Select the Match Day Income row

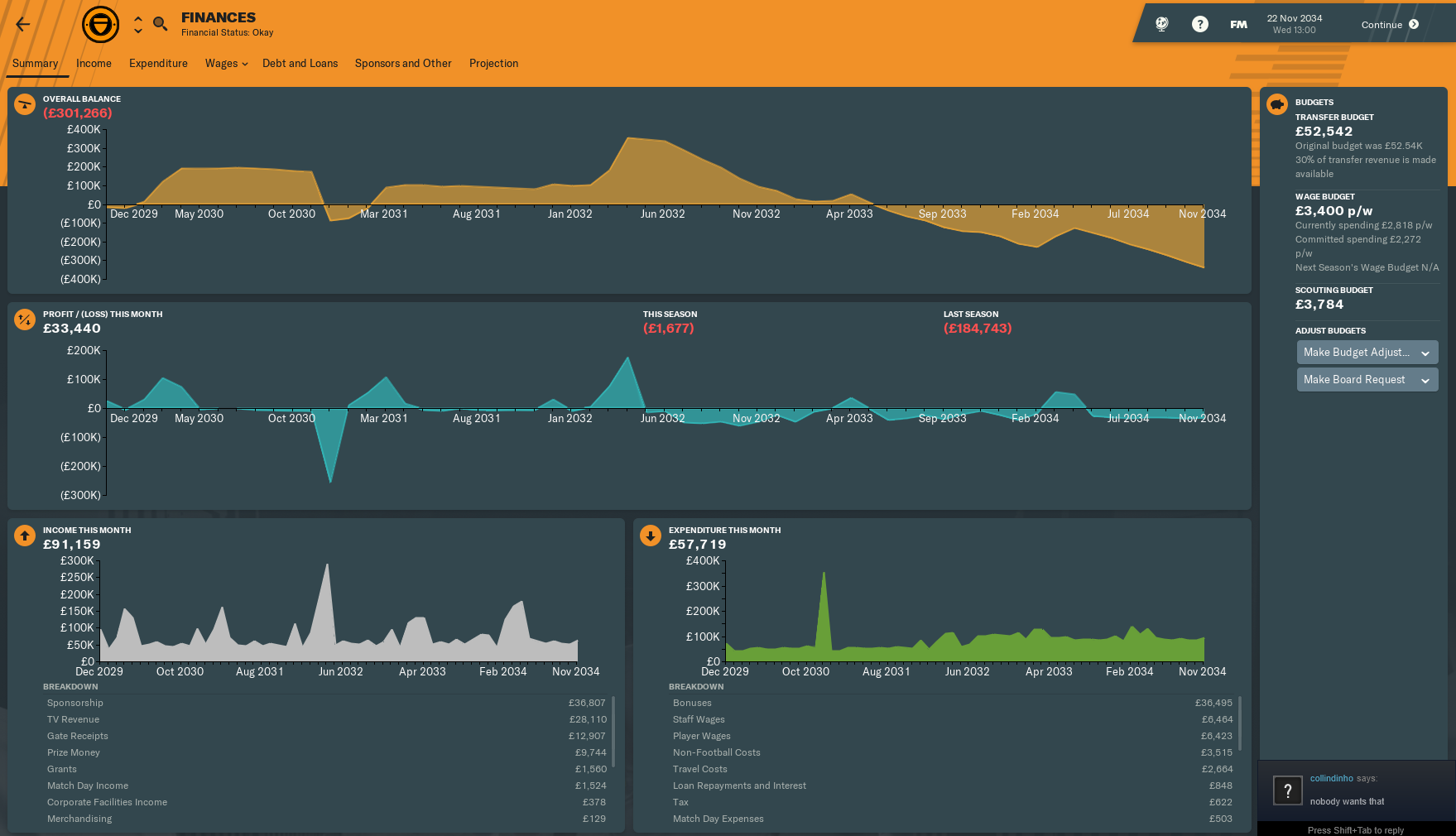point(326,786)
